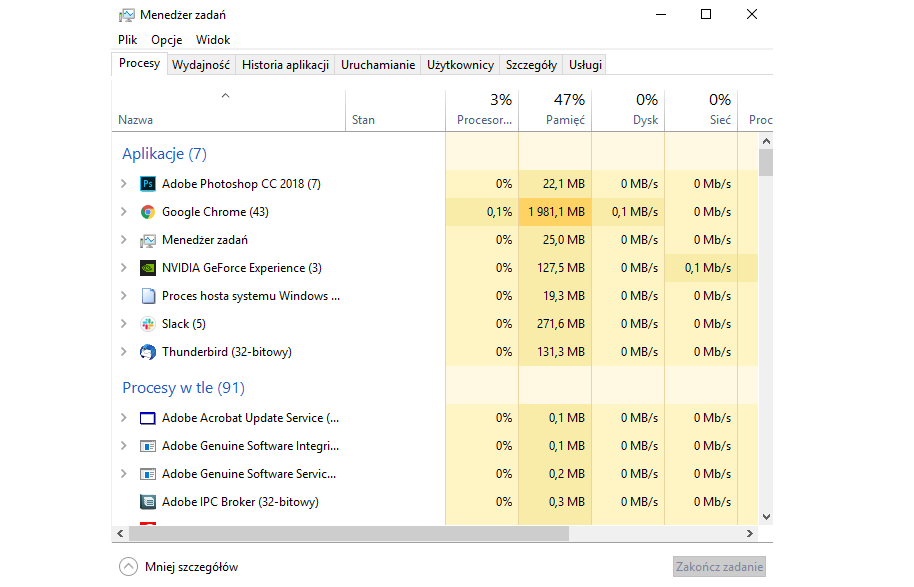Select the Adobe IPC Broker (32-bitowy) name
Image resolution: width=914 pixels, height=587 pixels.
point(240,502)
